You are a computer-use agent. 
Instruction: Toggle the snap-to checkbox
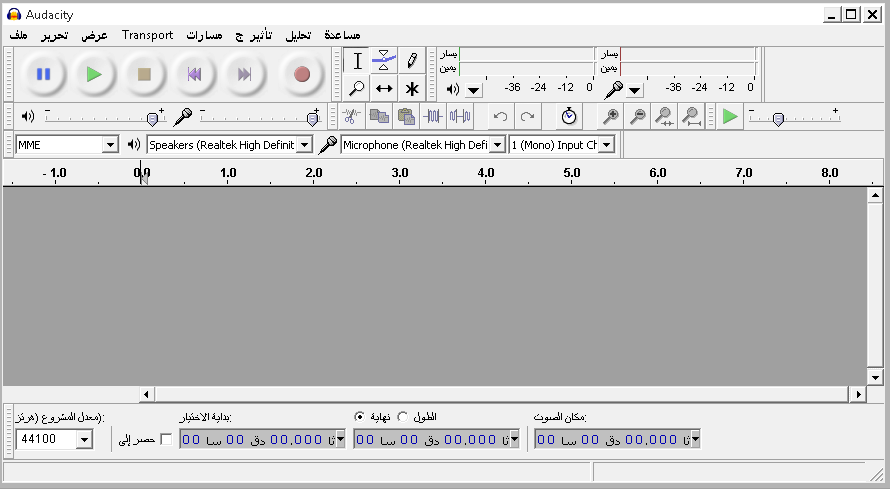[166, 440]
